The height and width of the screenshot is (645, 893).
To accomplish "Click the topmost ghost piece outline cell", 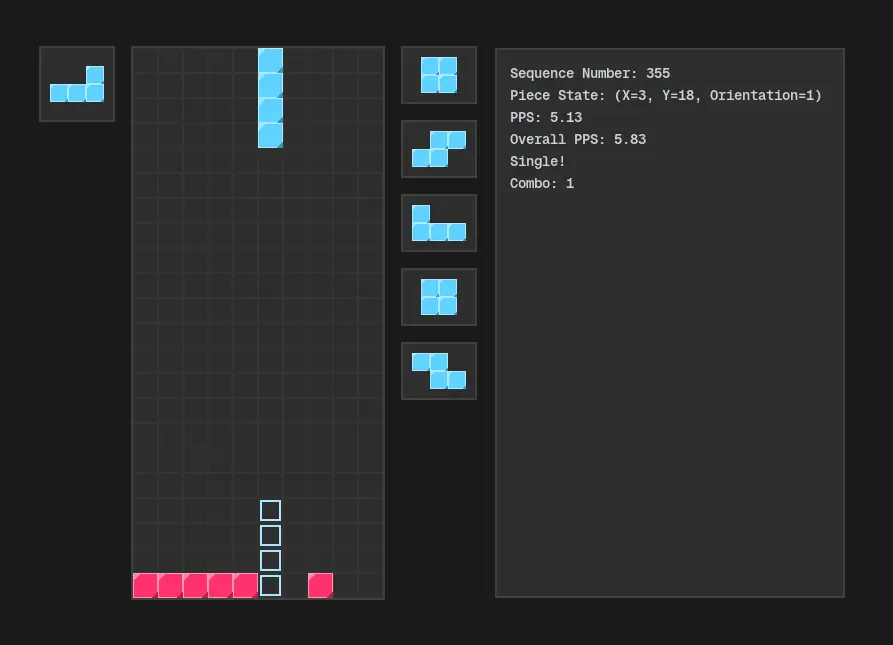I will (270, 510).
